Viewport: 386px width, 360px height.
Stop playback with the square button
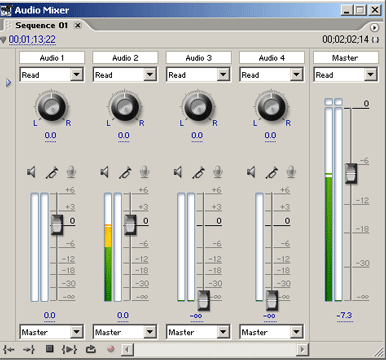coord(50,349)
